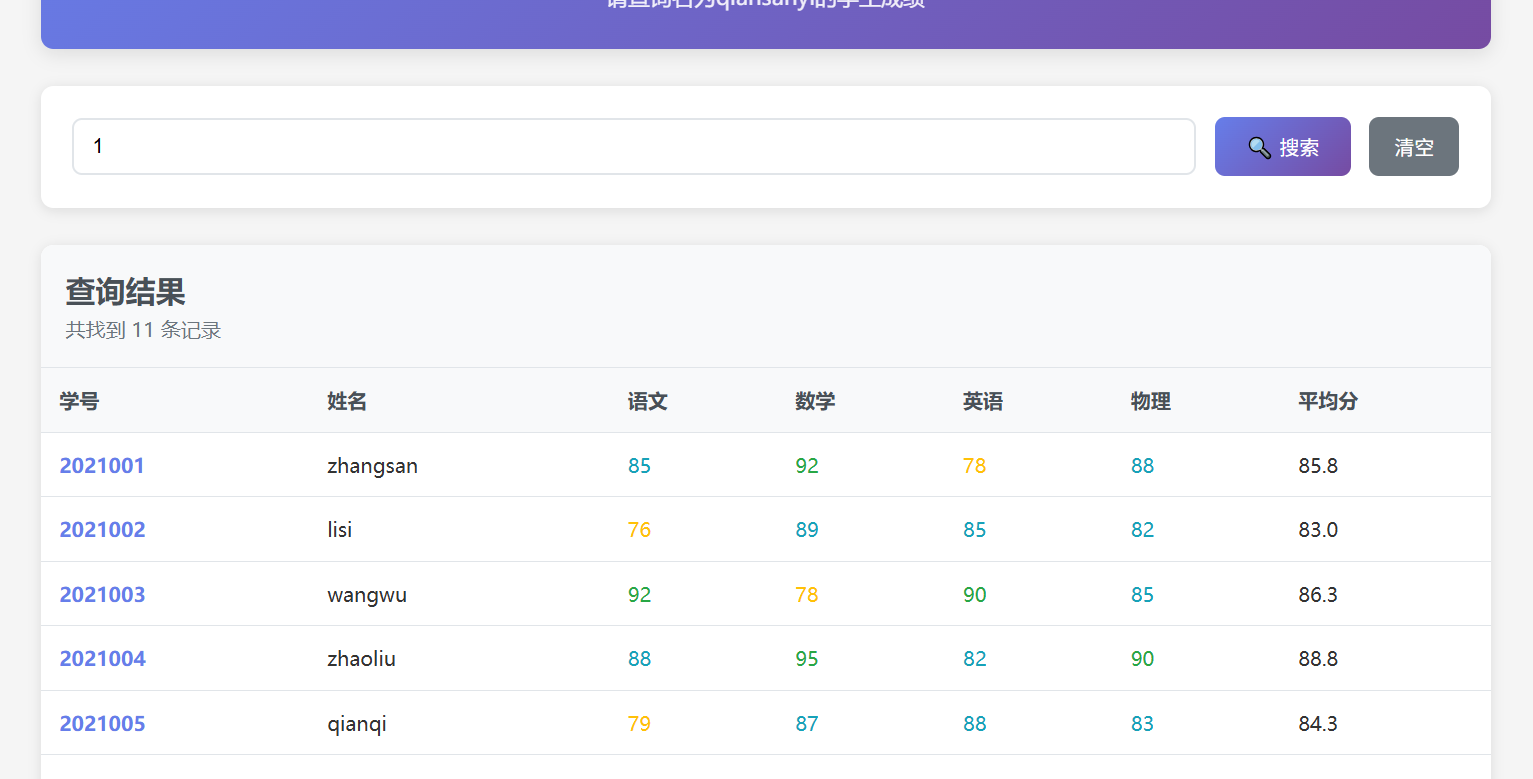Click qianqi's 物理 score 83
Screen dimensions: 1533x779
1143,723
